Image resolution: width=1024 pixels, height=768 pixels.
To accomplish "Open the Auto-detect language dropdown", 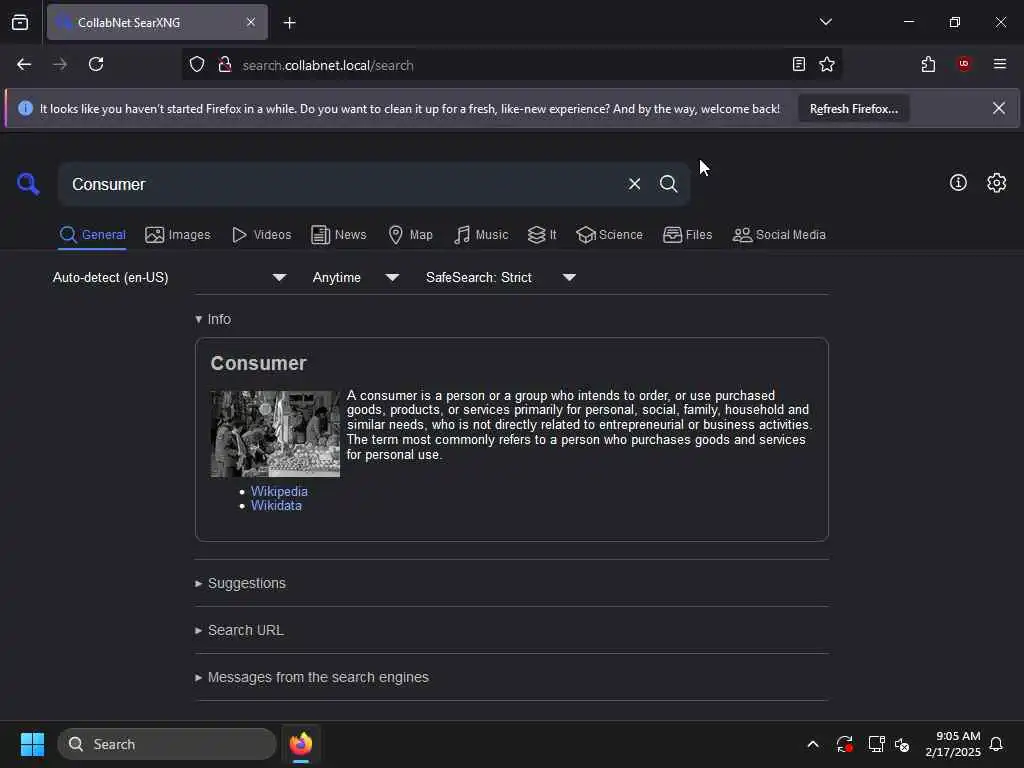I will [x=169, y=278].
